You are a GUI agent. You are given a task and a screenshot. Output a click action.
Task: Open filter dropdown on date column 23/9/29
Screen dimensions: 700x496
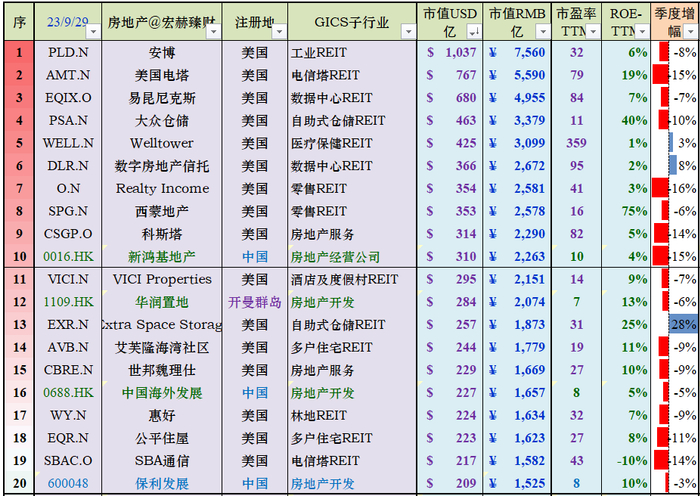94,32
